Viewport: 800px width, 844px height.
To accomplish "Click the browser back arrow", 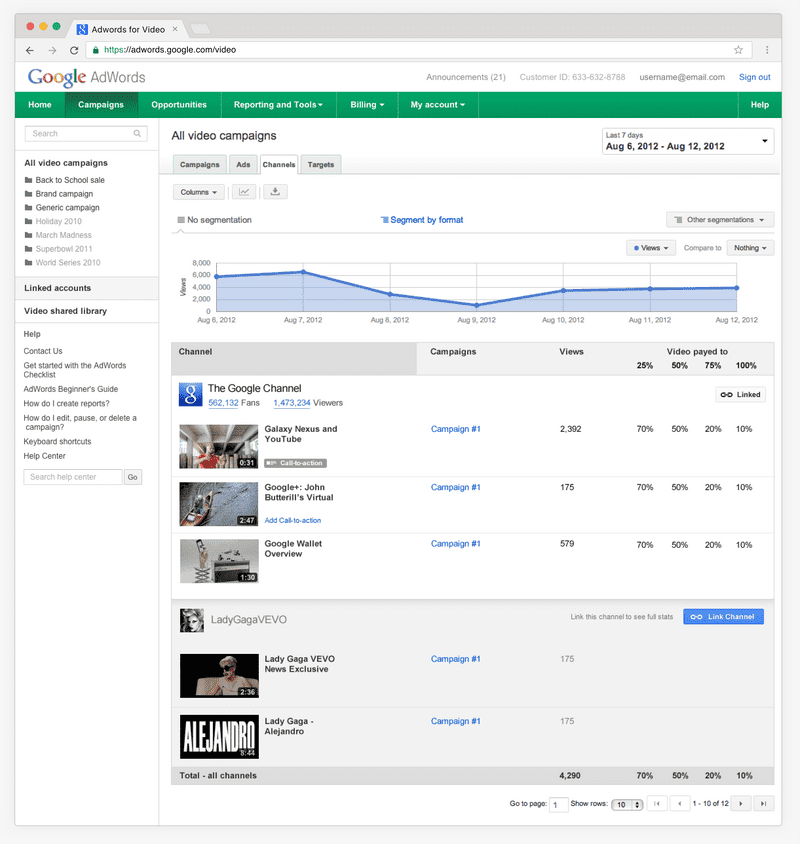I will pos(30,50).
